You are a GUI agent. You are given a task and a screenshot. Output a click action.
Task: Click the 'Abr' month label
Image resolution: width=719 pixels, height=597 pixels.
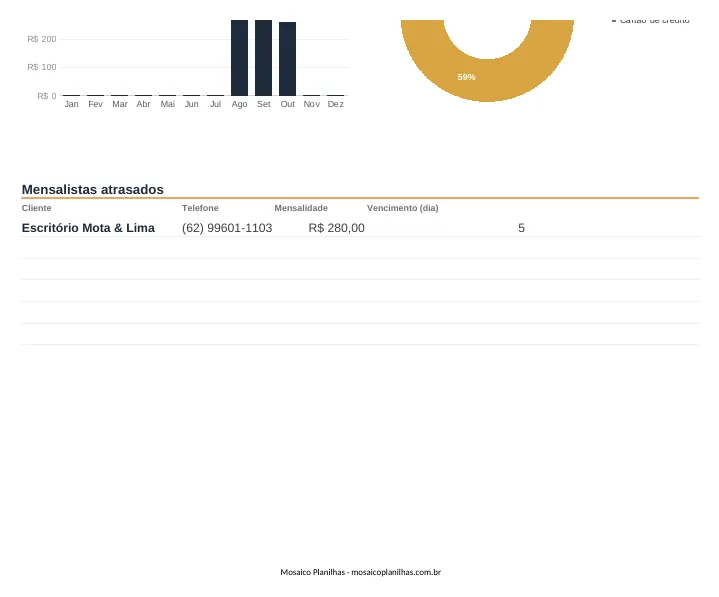[144, 104]
